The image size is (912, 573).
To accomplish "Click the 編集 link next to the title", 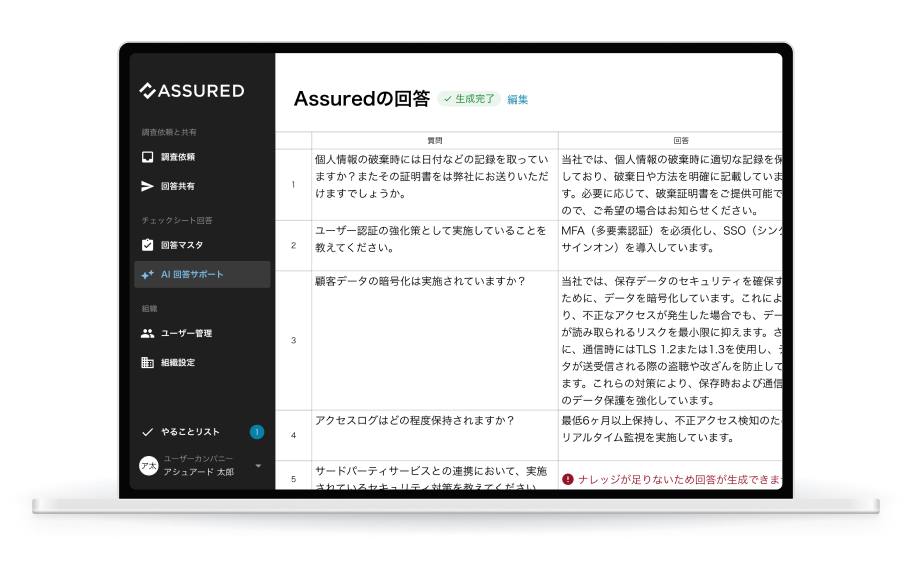I will (x=517, y=100).
